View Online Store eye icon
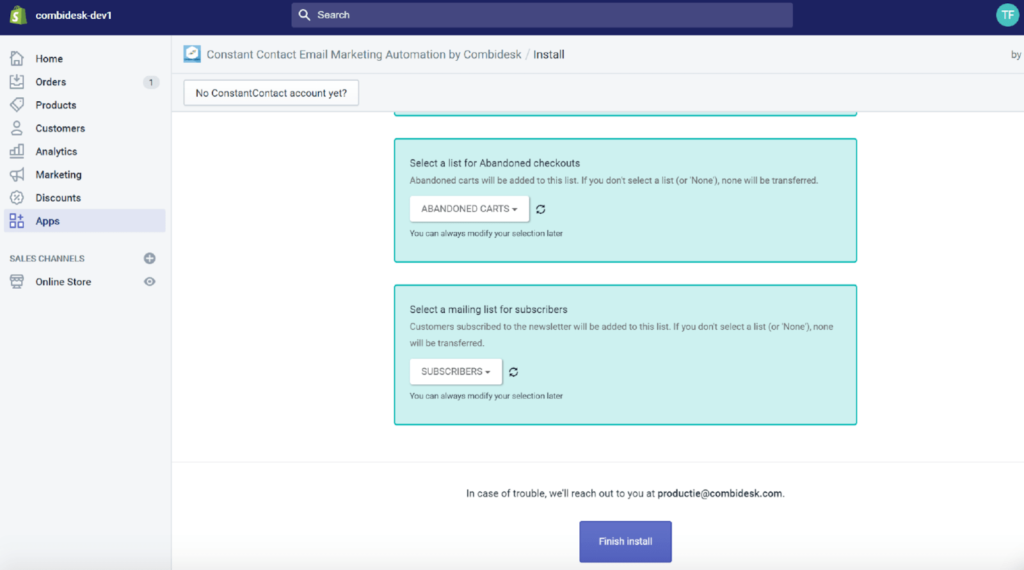 (150, 282)
